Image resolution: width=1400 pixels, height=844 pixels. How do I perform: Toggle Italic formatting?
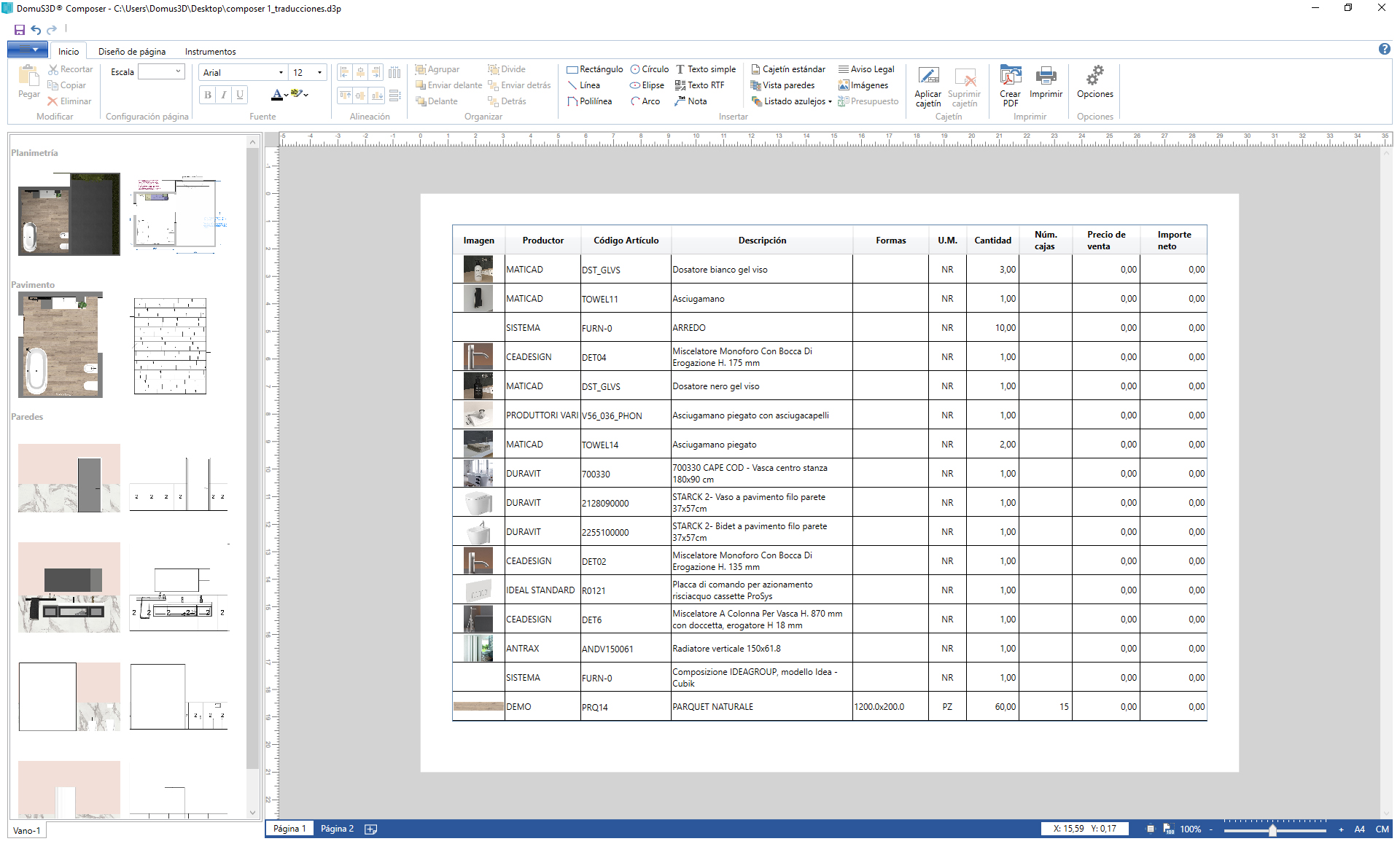click(224, 95)
